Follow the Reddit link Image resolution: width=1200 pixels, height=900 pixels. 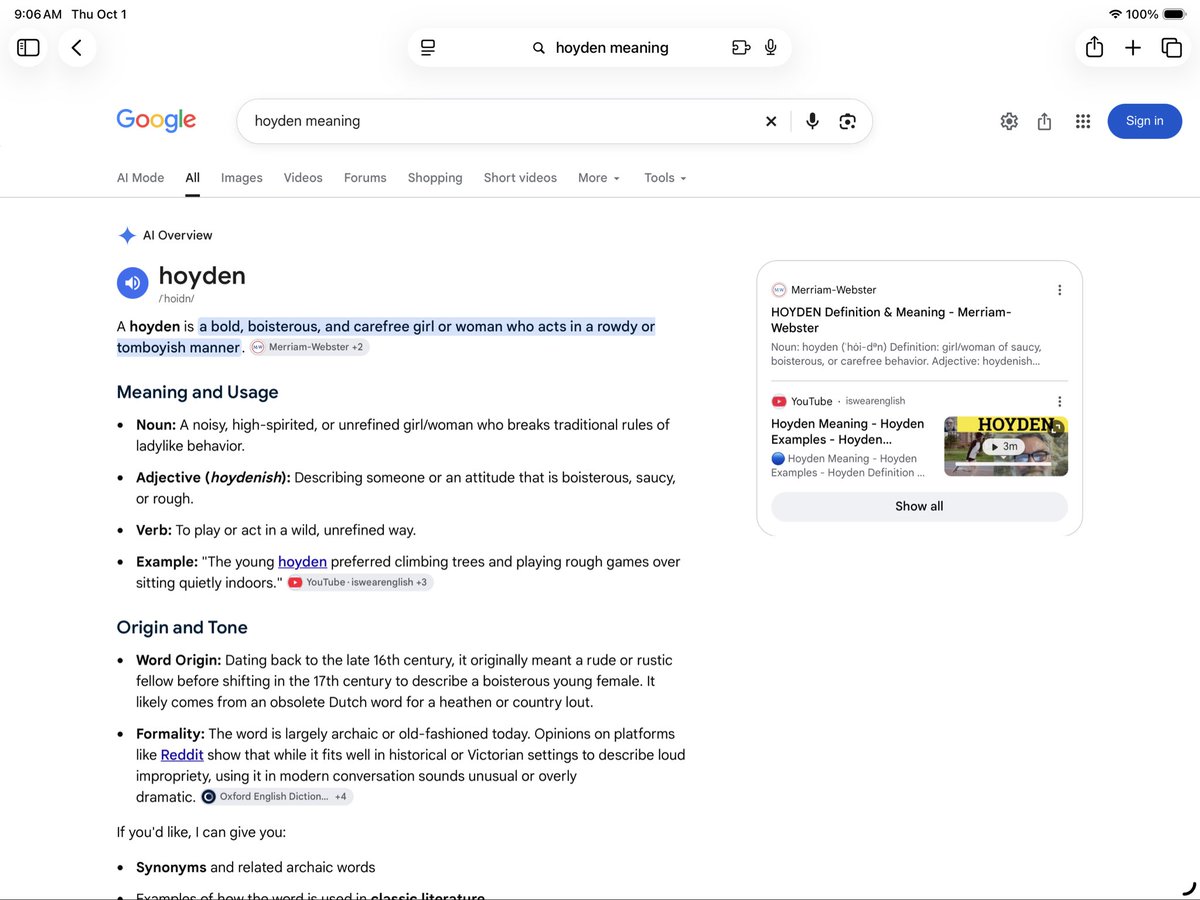tap(182, 755)
